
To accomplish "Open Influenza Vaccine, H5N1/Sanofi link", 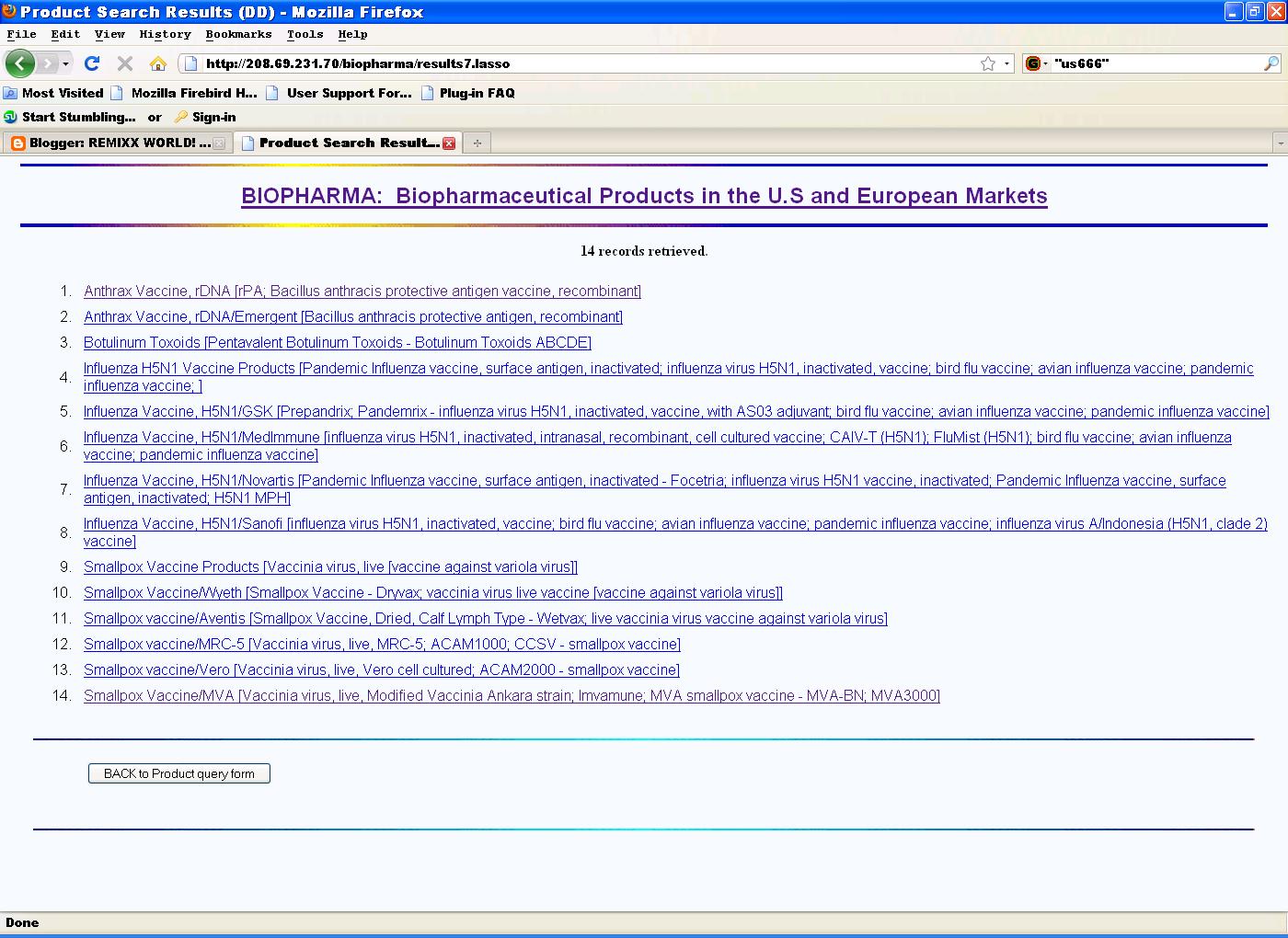I will point(675,532).
